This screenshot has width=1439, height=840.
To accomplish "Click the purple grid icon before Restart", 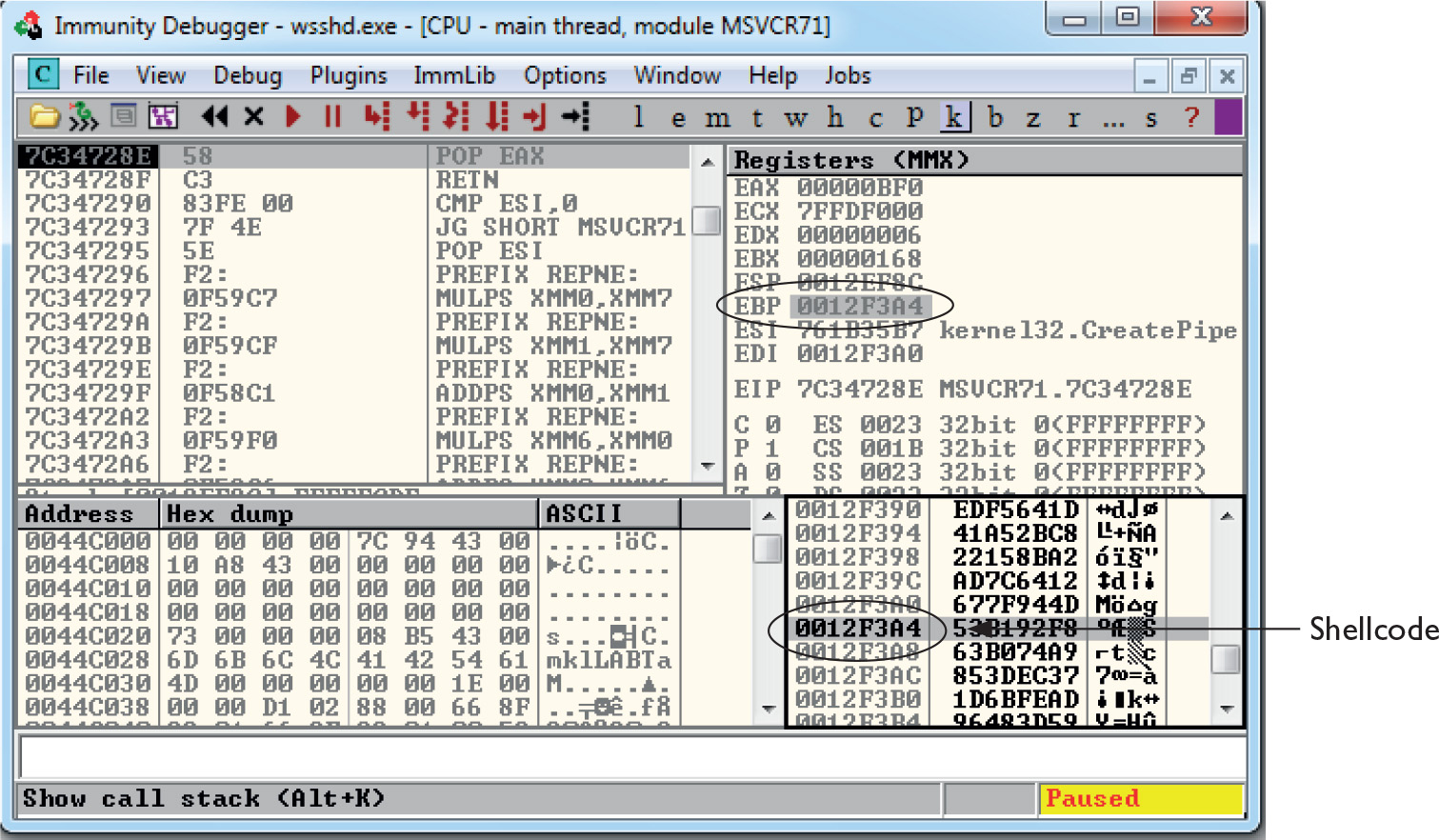I will coord(163,117).
